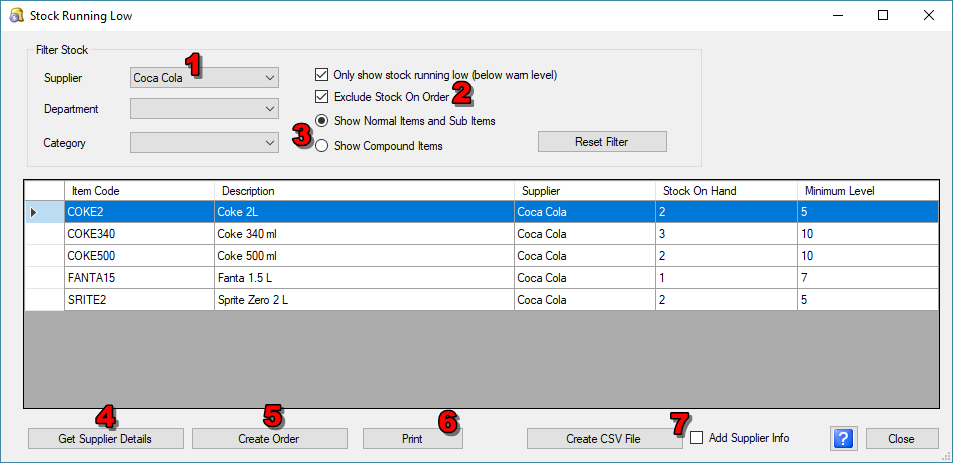Click the Create Order button
This screenshot has width=953, height=463.
click(x=269, y=438)
